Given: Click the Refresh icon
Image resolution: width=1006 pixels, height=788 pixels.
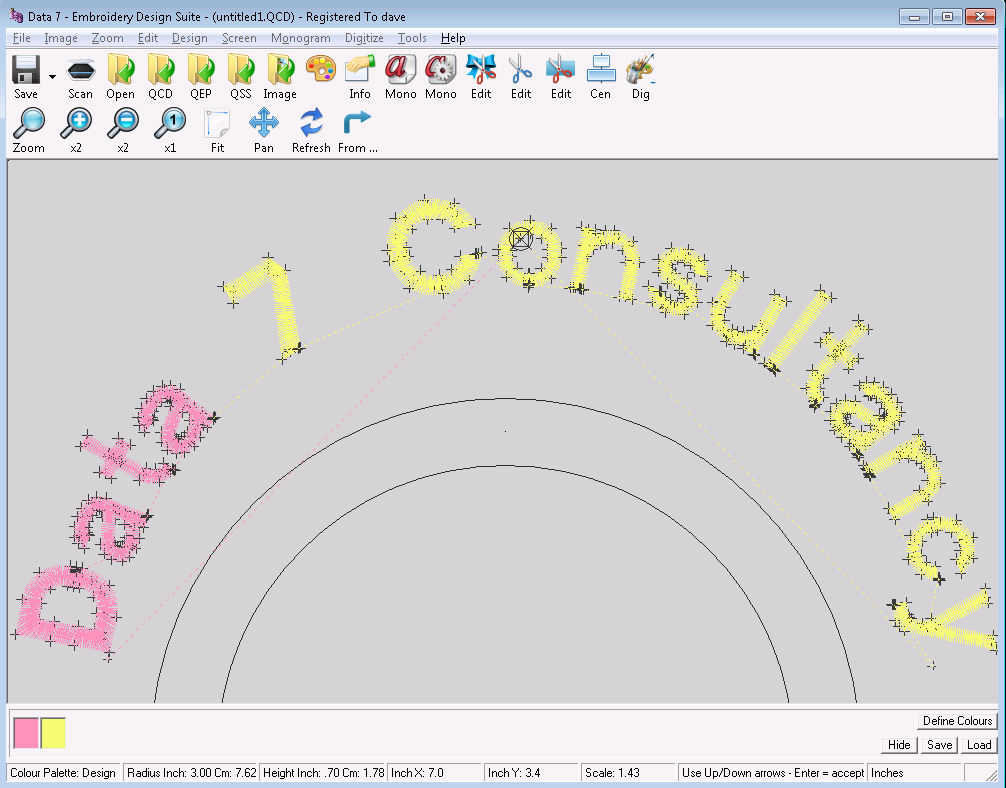Looking at the screenshot, I should tap(311, 122).
